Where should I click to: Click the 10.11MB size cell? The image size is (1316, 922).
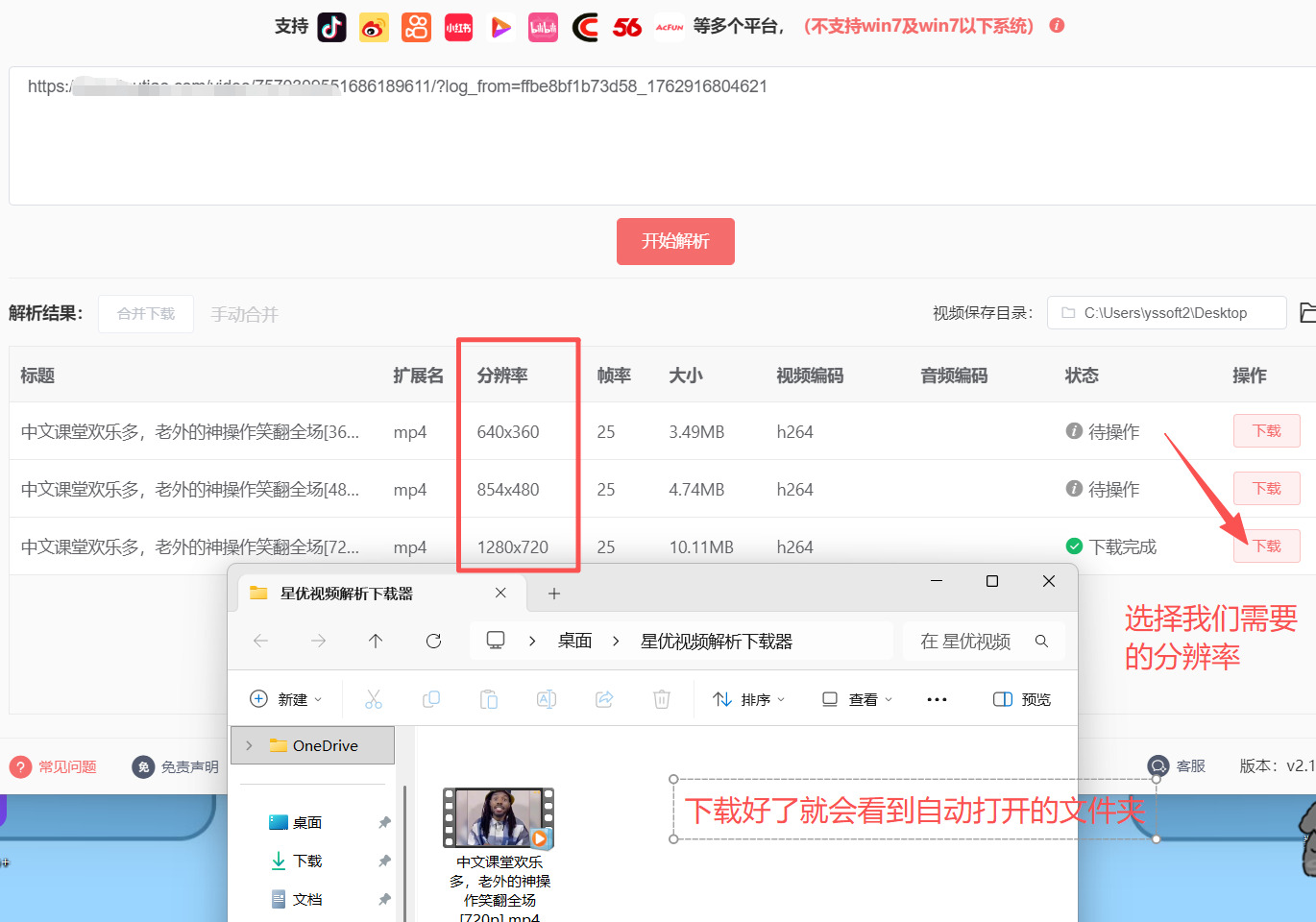701,546
